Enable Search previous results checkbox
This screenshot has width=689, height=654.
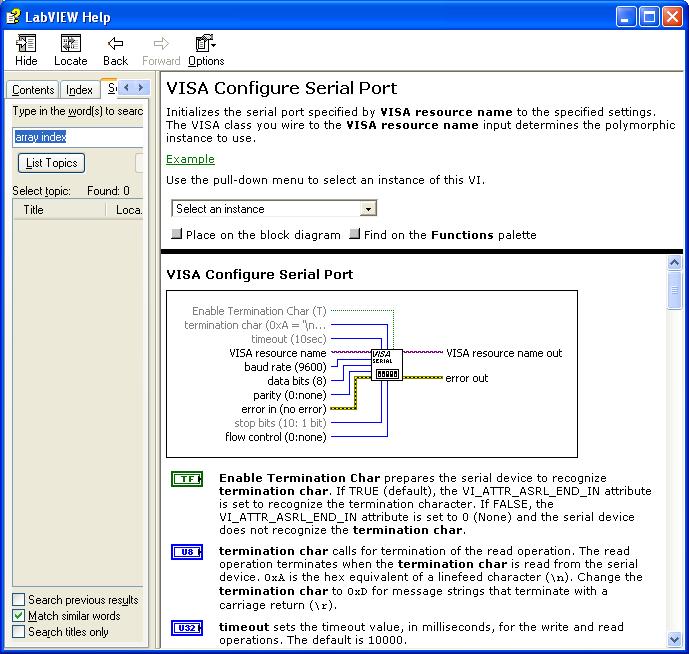pyautogui.click(x=19, y=600)
